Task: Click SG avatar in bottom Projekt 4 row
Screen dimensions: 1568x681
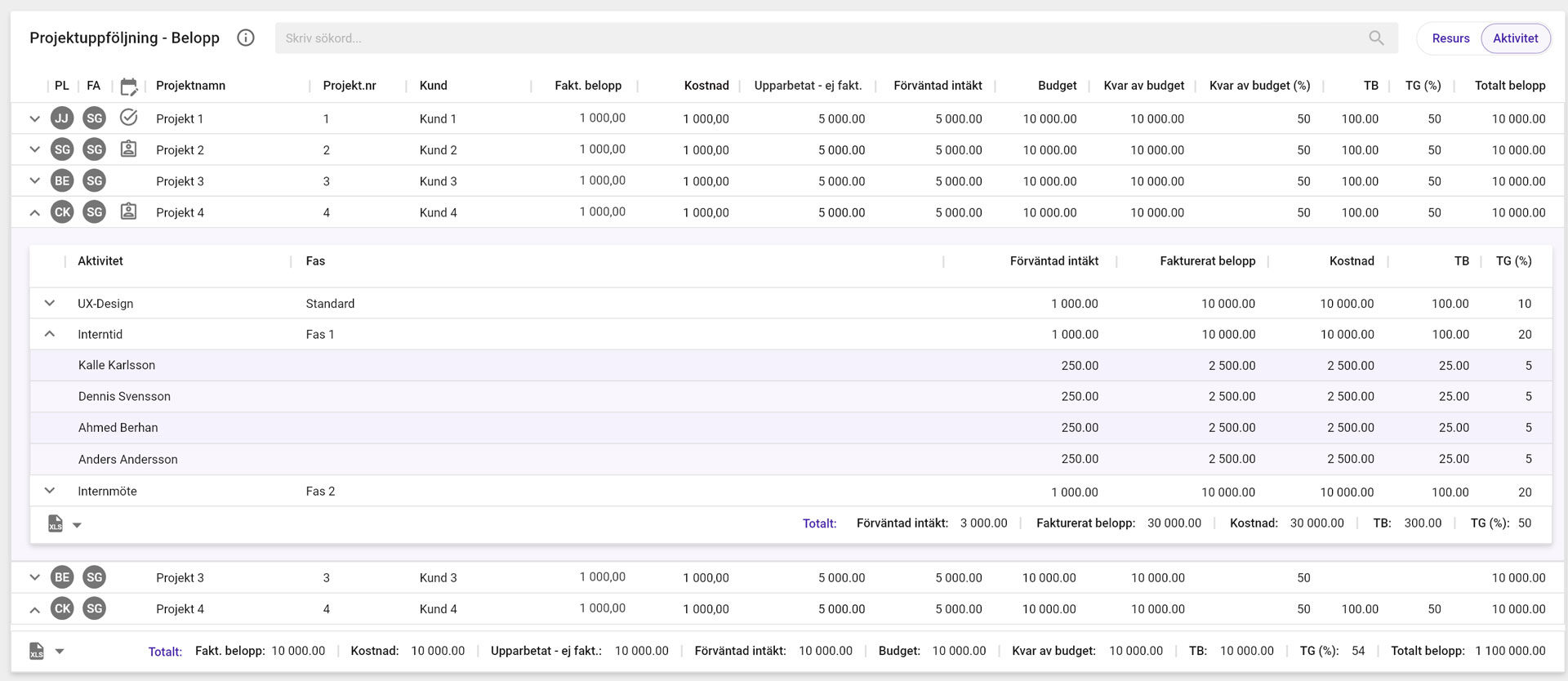Action: pyautogui.click(x=95, y=608)
